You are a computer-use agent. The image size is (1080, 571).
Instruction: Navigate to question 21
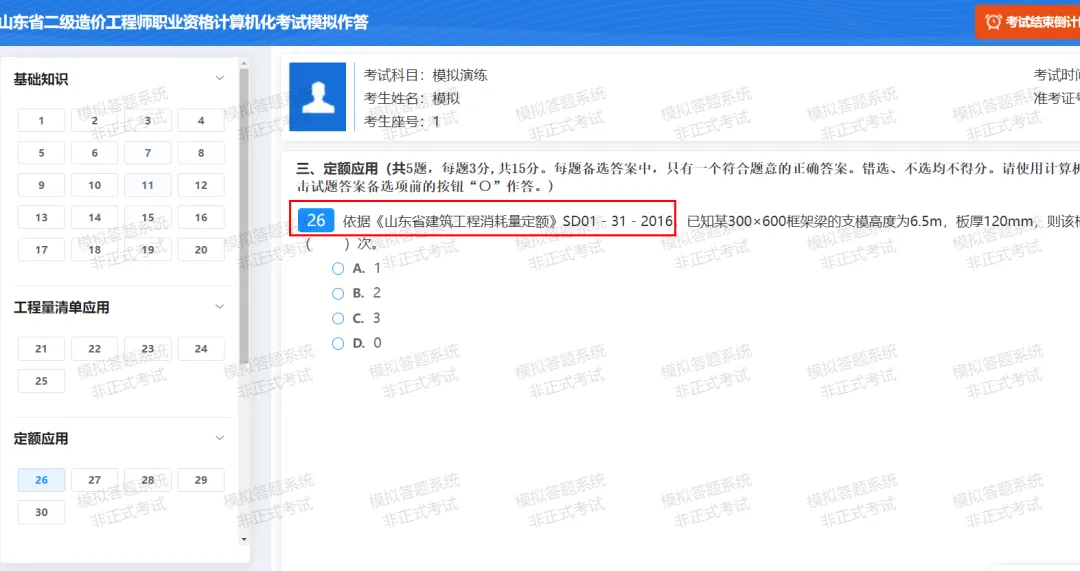point(41,349)
